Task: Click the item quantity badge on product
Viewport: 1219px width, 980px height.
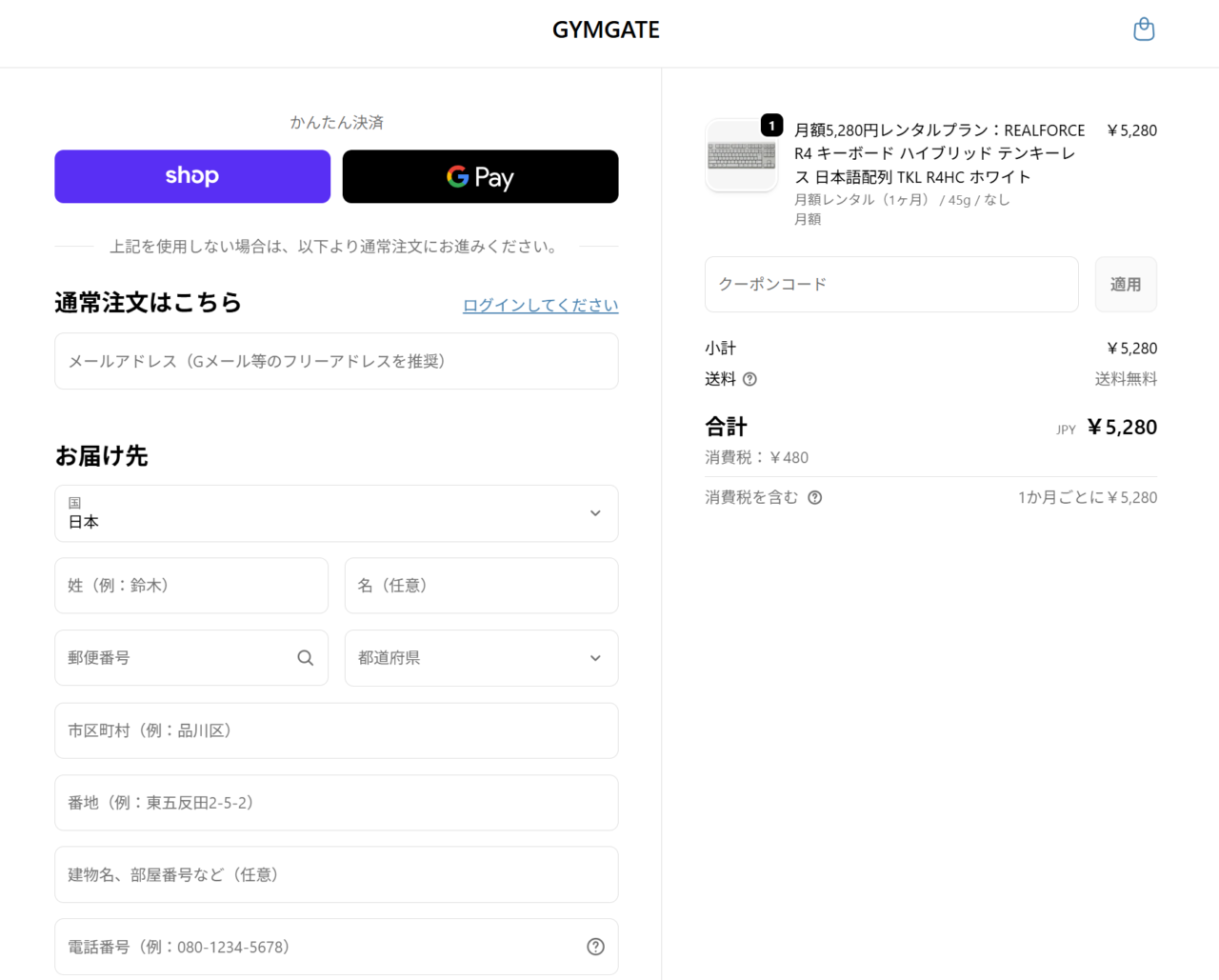Action: (771, 126)
